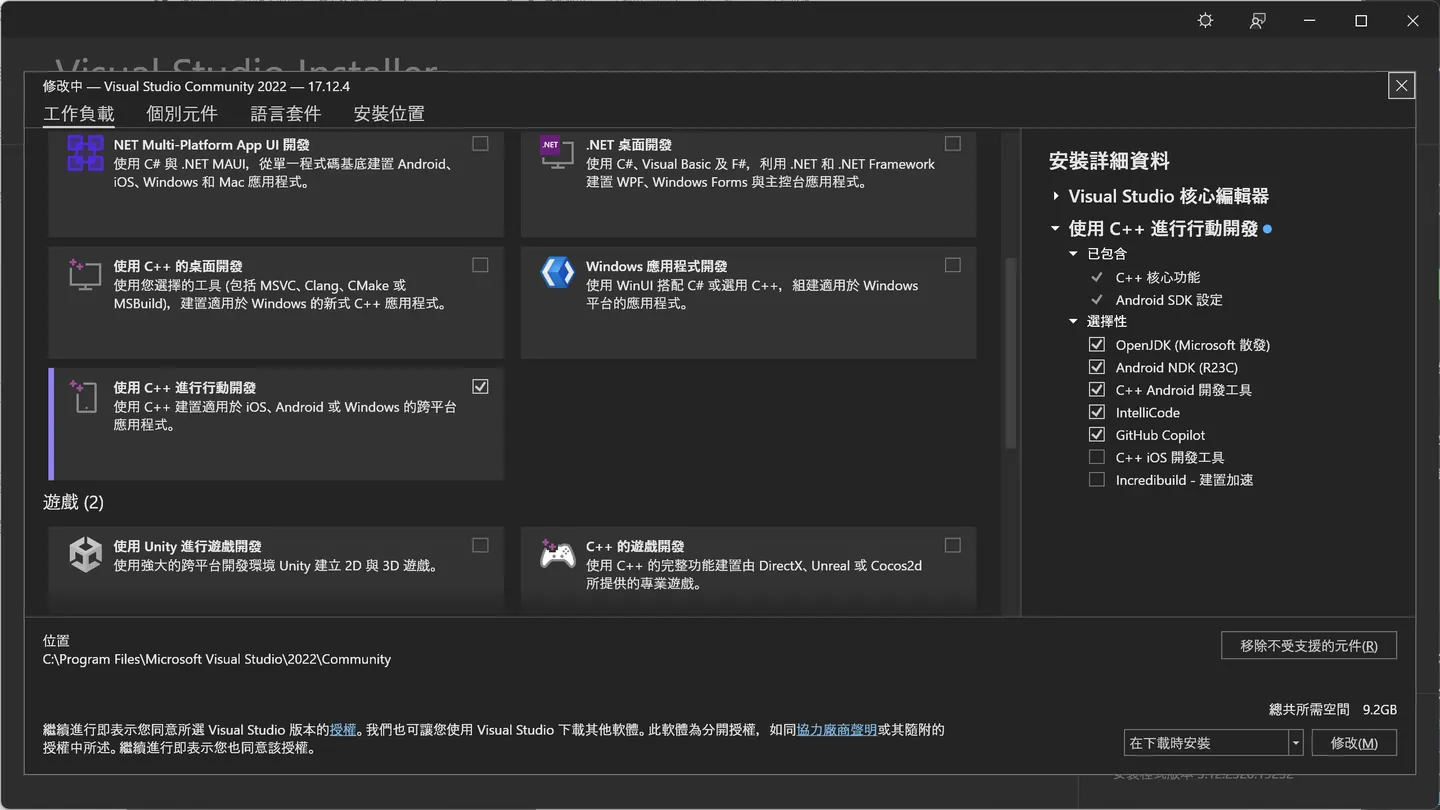Enable the Incredibuild - 建置加速 checkbox
The width and height of the screenshot is (1440, 810).
coord(1097,480)
